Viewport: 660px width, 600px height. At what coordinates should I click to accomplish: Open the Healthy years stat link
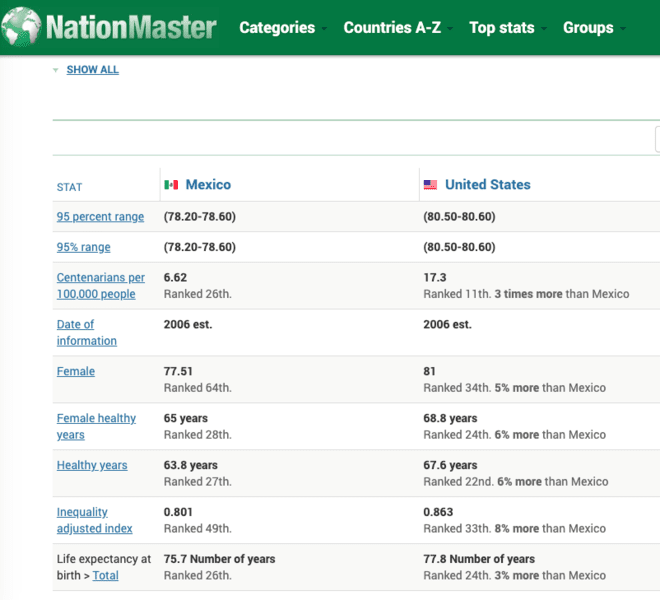tap(92, 465)
